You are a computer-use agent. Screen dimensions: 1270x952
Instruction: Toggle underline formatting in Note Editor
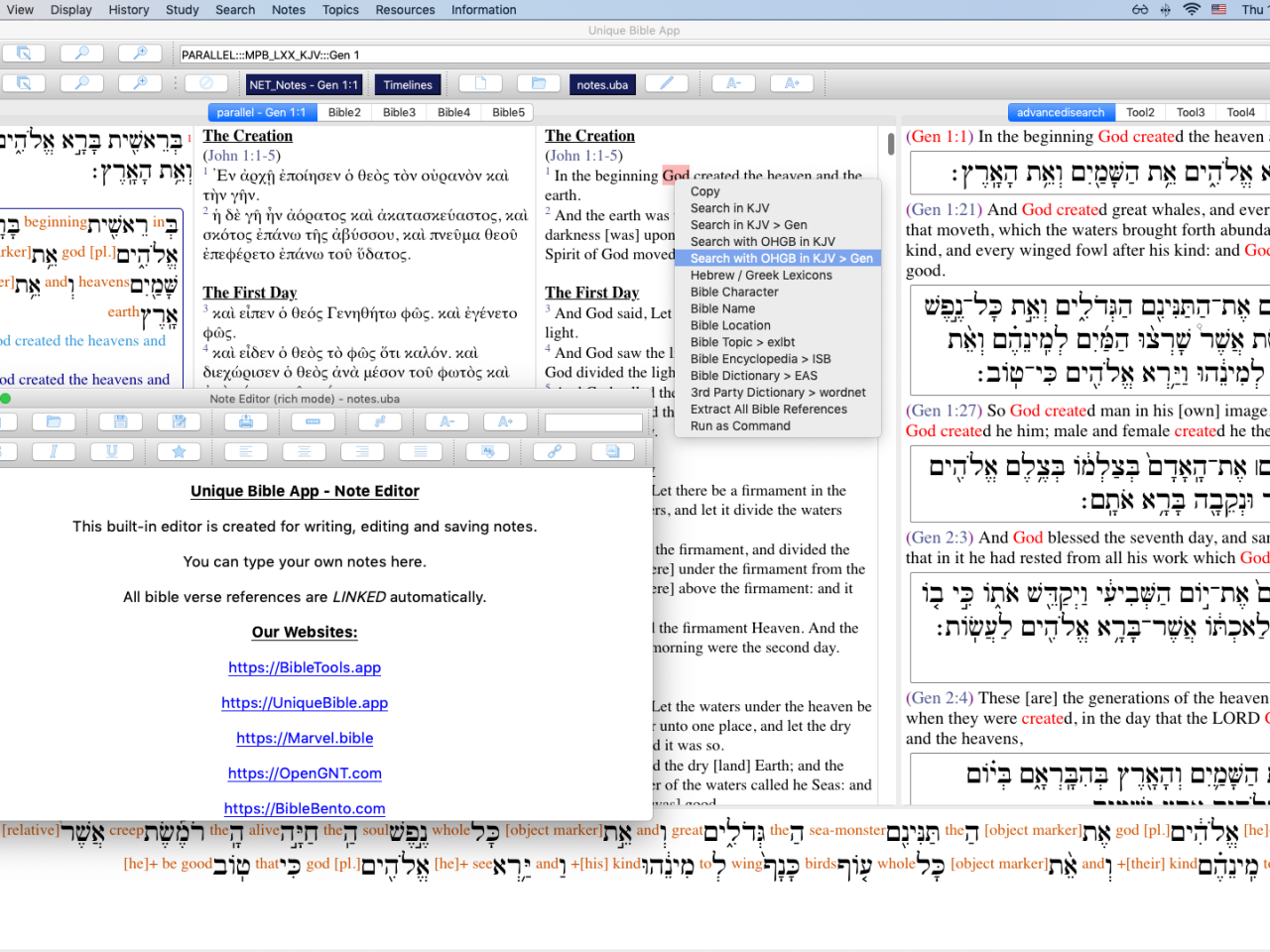[x=112, y=451]
